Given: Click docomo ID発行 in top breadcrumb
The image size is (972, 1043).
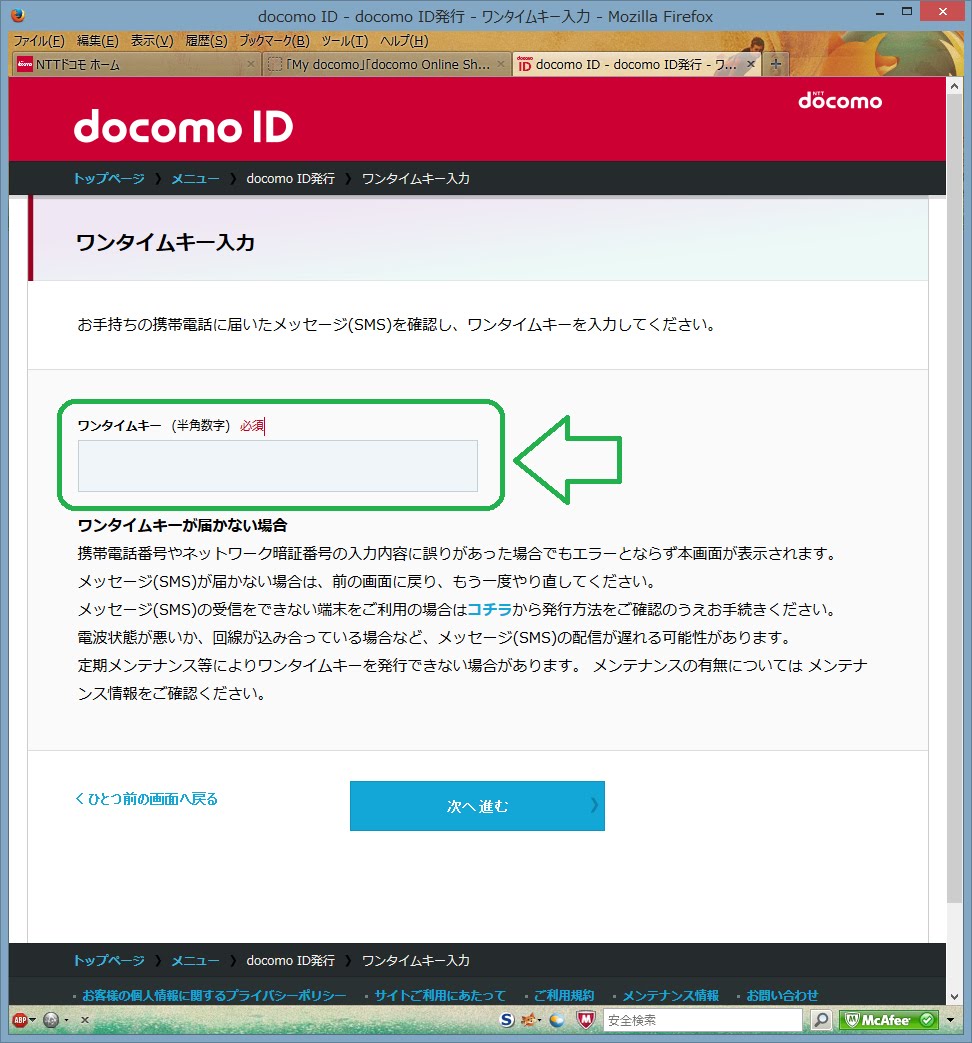Looking at the screenshot, I should [291, 178].
